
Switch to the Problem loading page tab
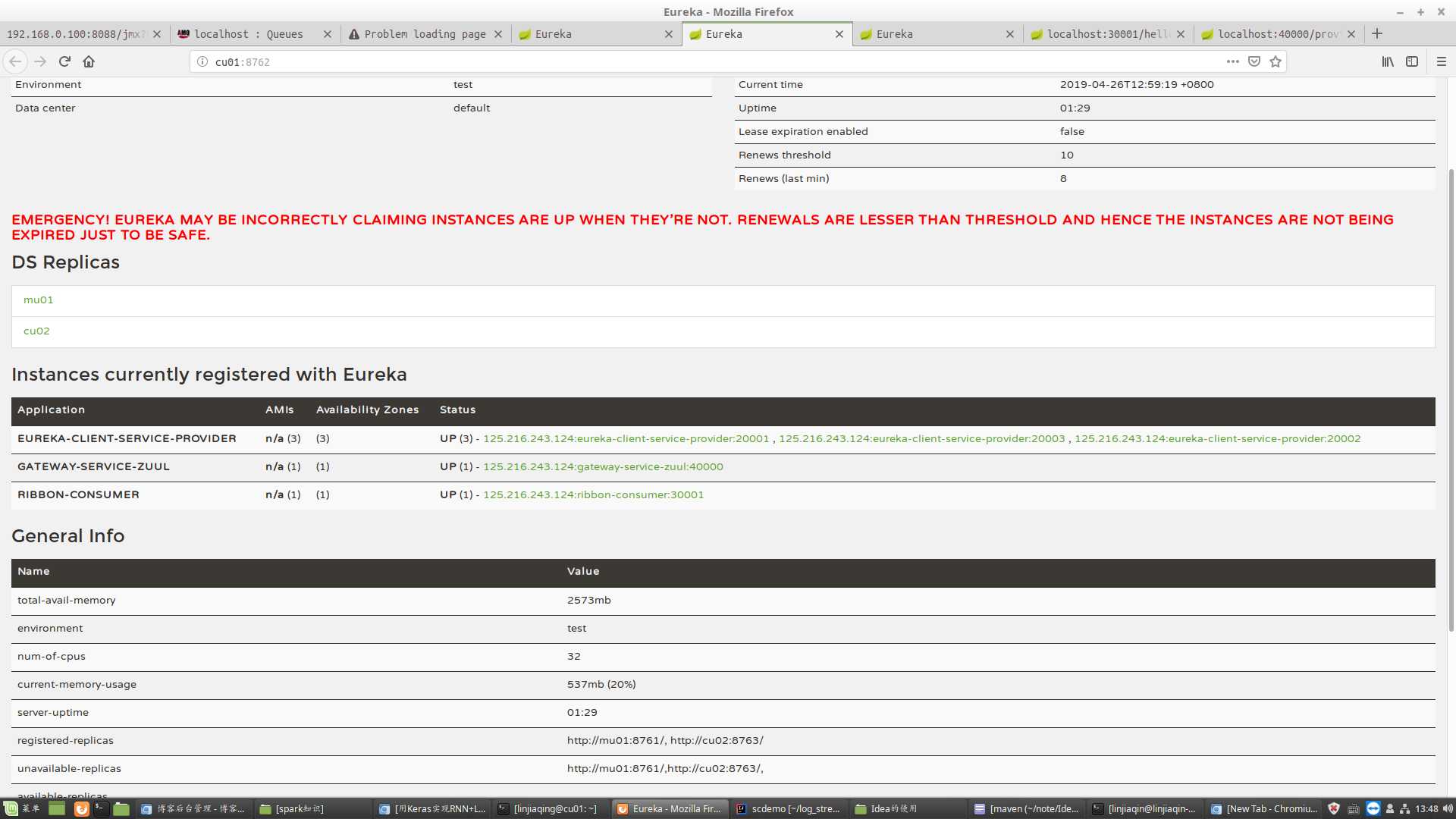[x=425, y=34]
